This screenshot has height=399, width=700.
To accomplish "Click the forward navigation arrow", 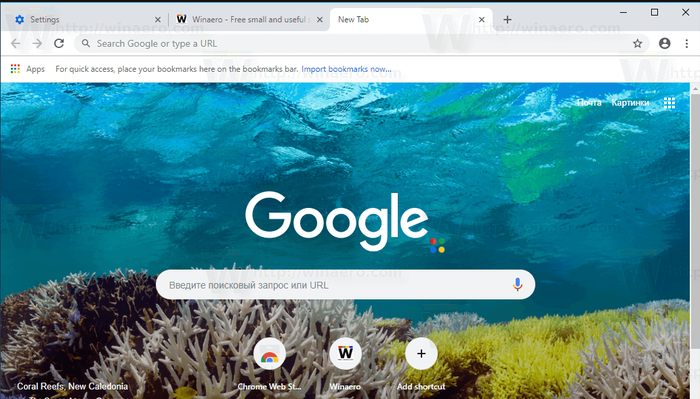I will pyautogui.click(x=37, y=44).
